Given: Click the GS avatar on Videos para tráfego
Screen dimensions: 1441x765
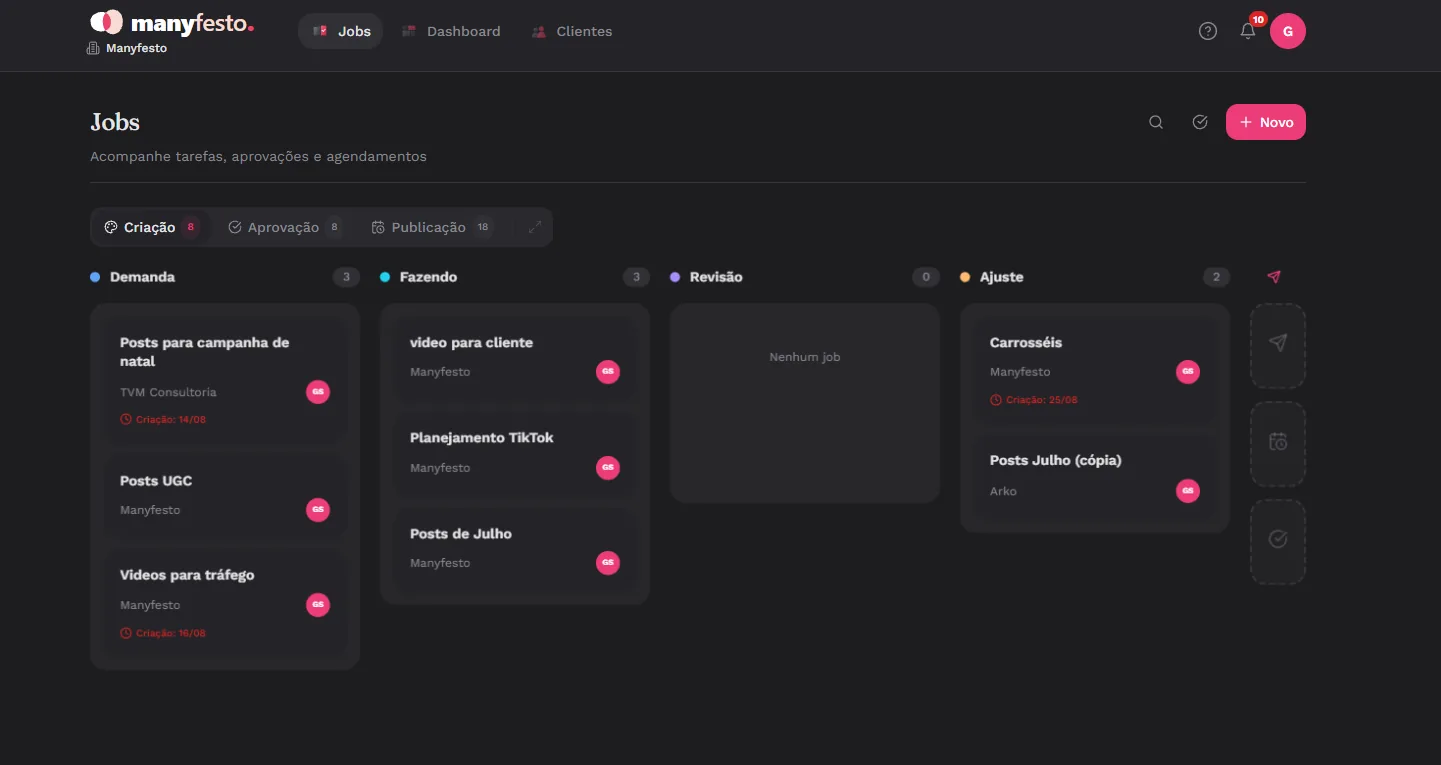Looking at the screenshot, I should pos(318,605).
